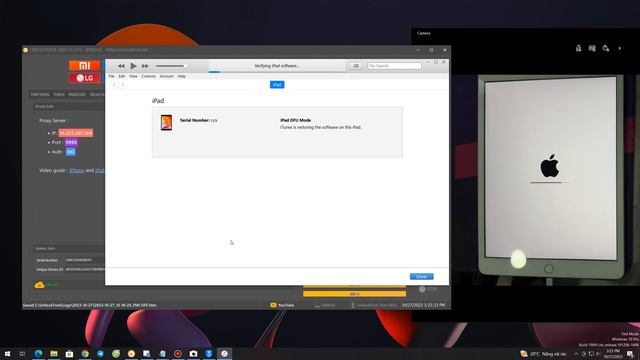Open the YouTube link in UnlockTool status bar
640x360 pixels.
[x=282, y=305]
